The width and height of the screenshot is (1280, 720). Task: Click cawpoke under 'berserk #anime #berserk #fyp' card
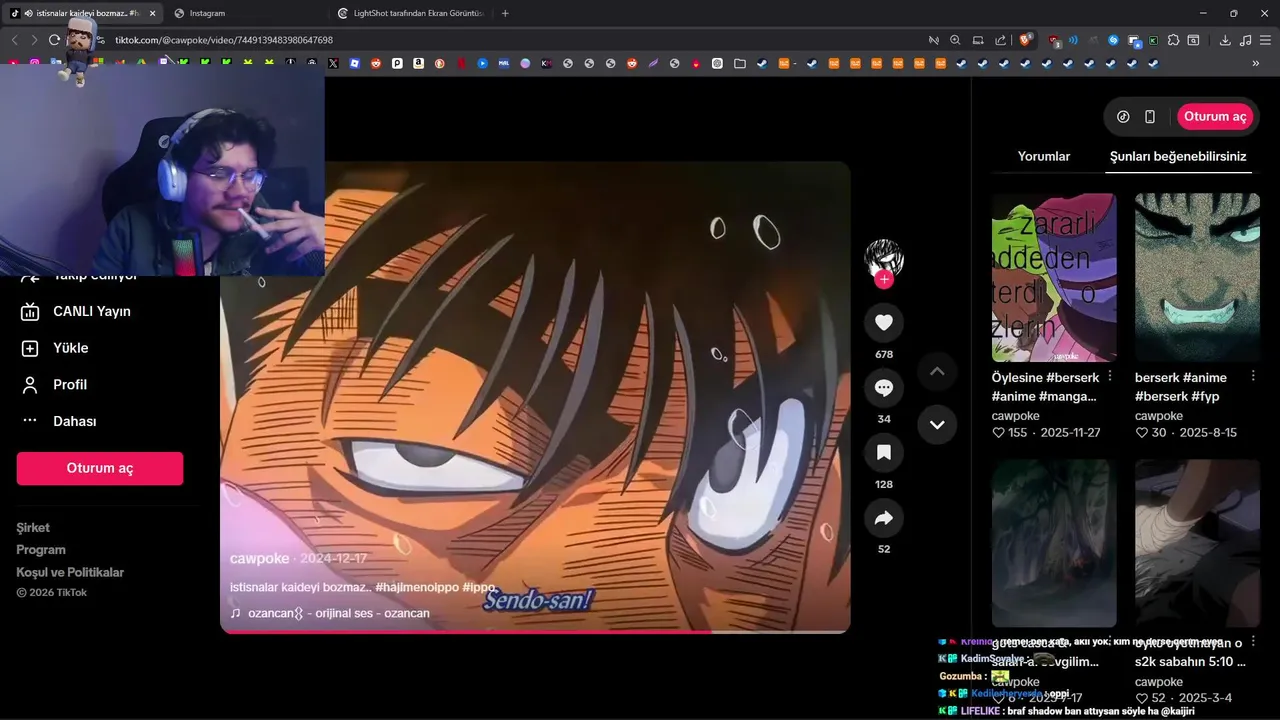click(x=1159, y=415)
